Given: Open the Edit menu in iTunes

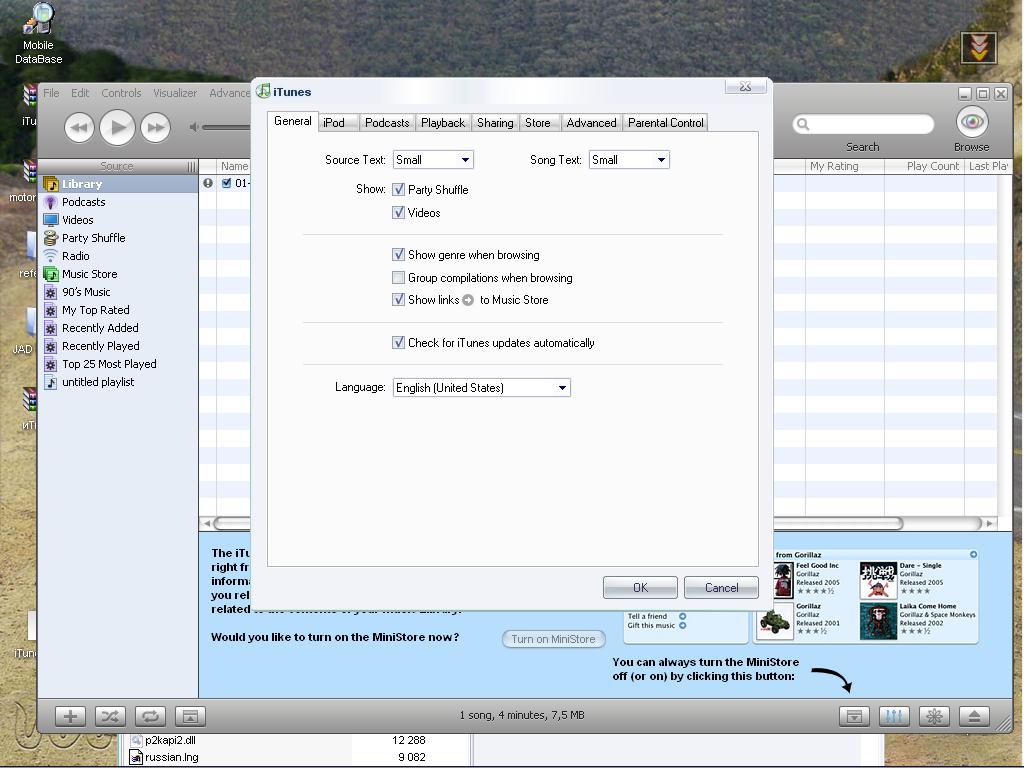Looking at the screenshot, I should tap(80, 93).
